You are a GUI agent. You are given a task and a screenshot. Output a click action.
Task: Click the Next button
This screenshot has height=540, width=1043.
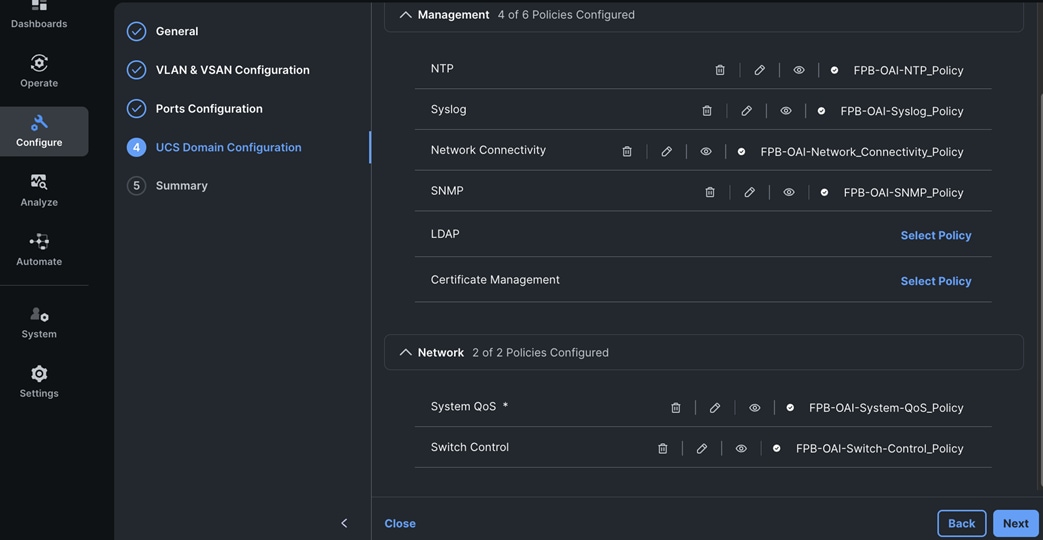tap(1015, 523)
